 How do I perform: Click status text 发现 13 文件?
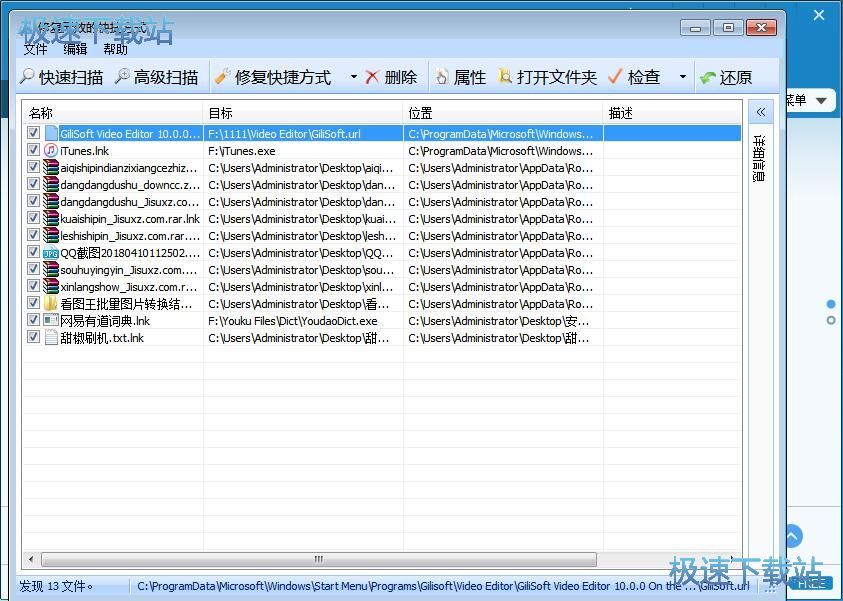click(x=55, y=586)
